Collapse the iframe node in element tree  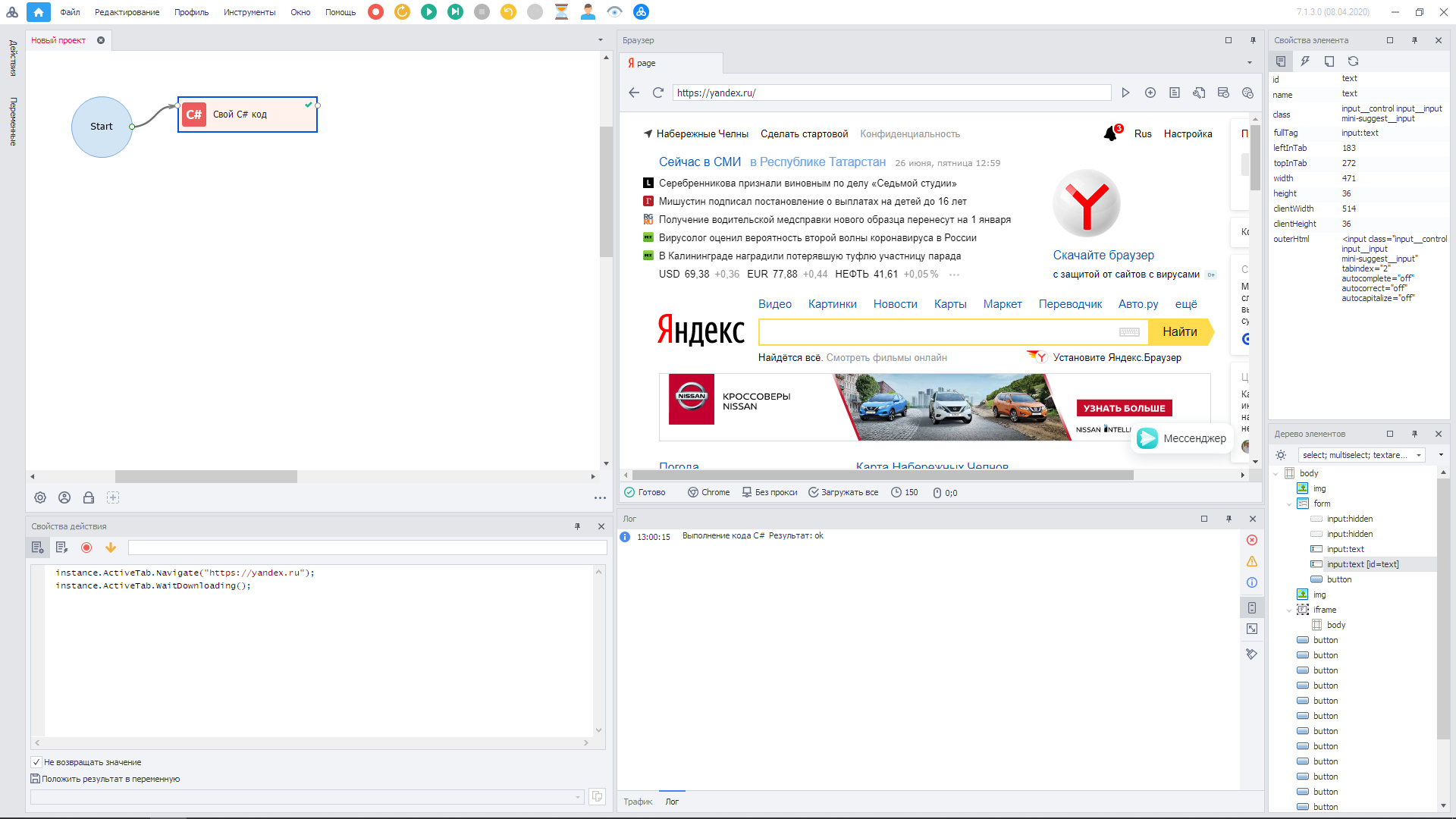[1289, 610]
